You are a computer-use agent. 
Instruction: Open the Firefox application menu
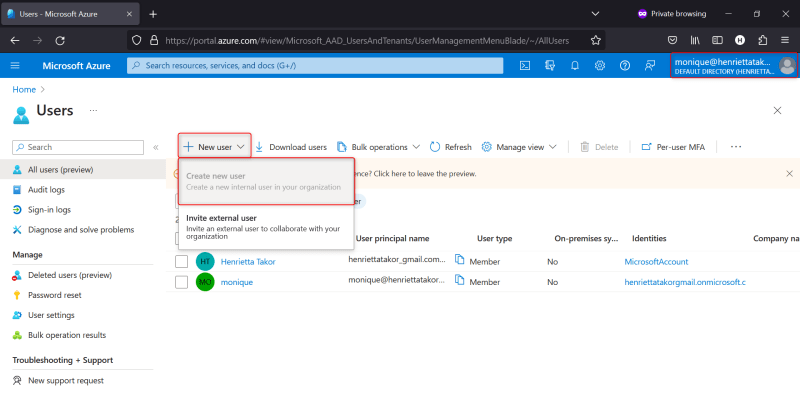(x=785, y=40)
